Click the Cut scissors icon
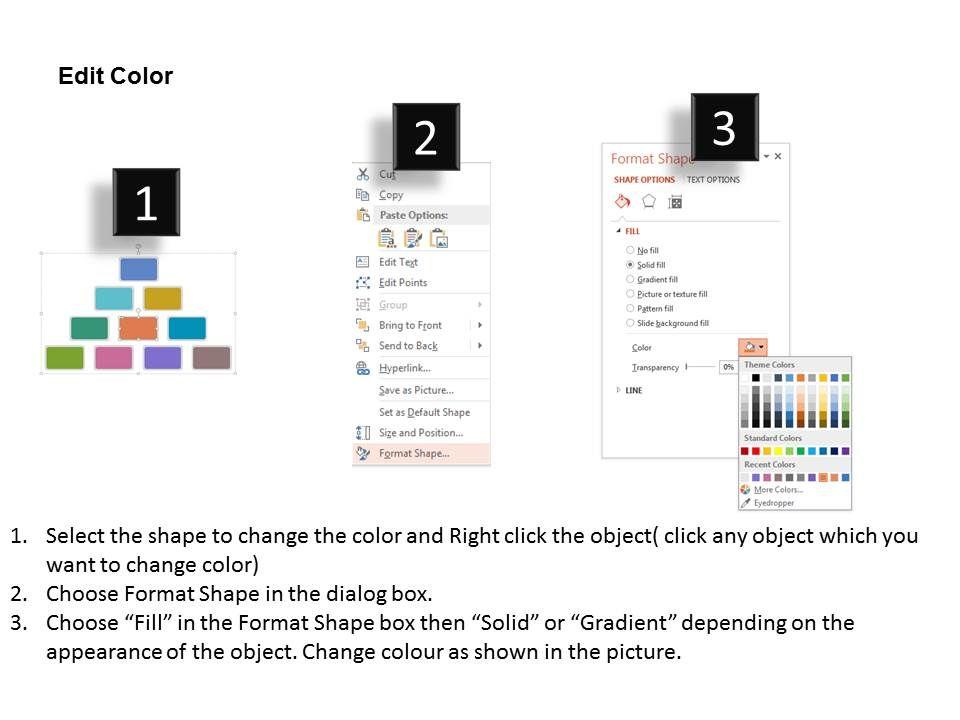960x720 pixels. [x=362, y=174]
